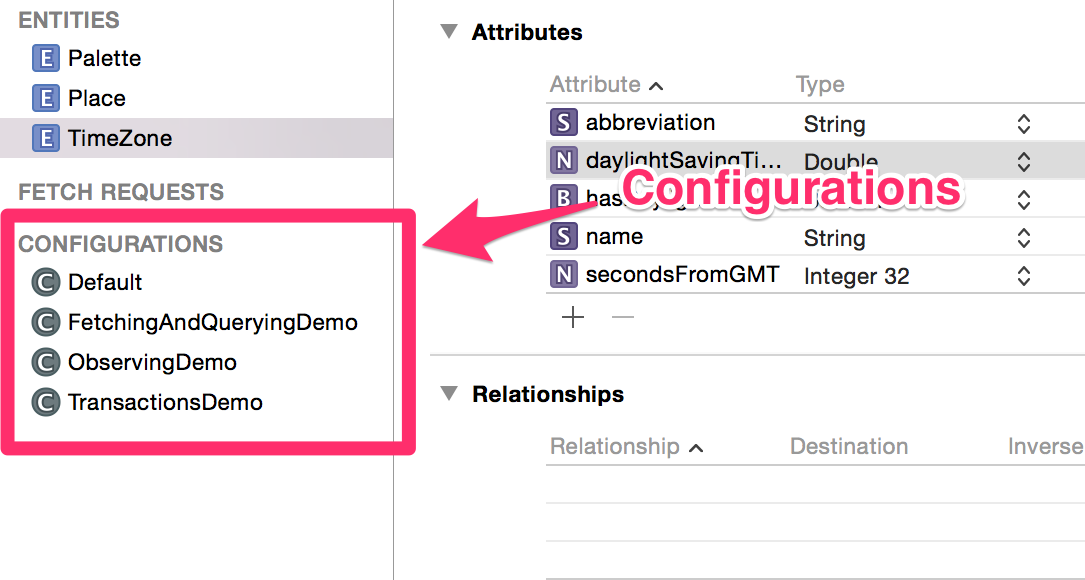Select the TransactionsDemo configuration label
Screen dimensions: 1085x580
coord(165,403)
